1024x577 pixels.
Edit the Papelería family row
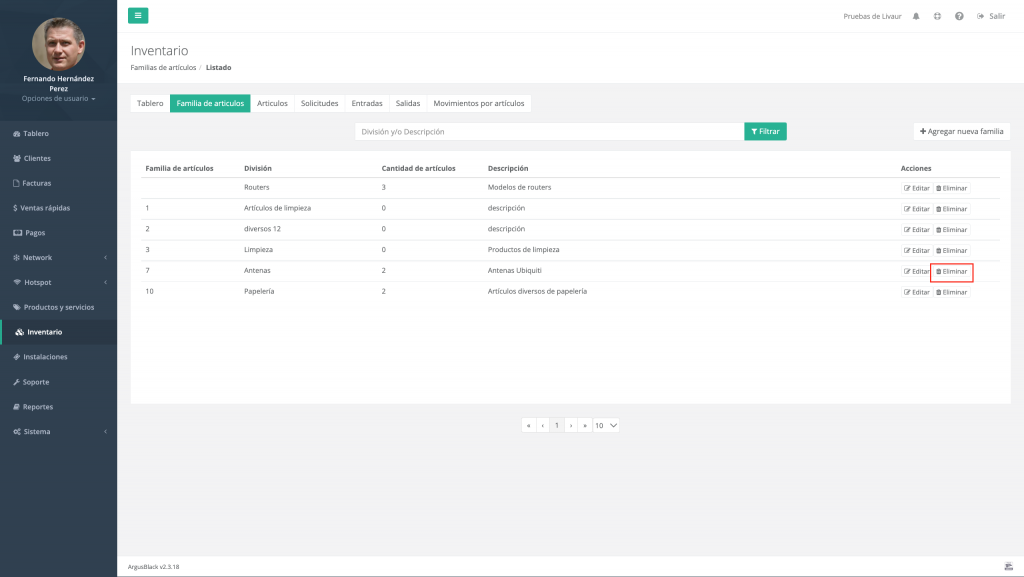[x=917, y=292]
